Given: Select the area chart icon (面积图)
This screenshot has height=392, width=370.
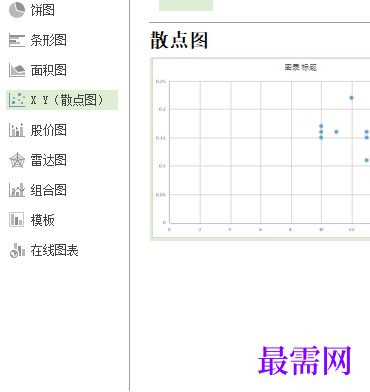Looking at the screenshot, I should (17, 70).
